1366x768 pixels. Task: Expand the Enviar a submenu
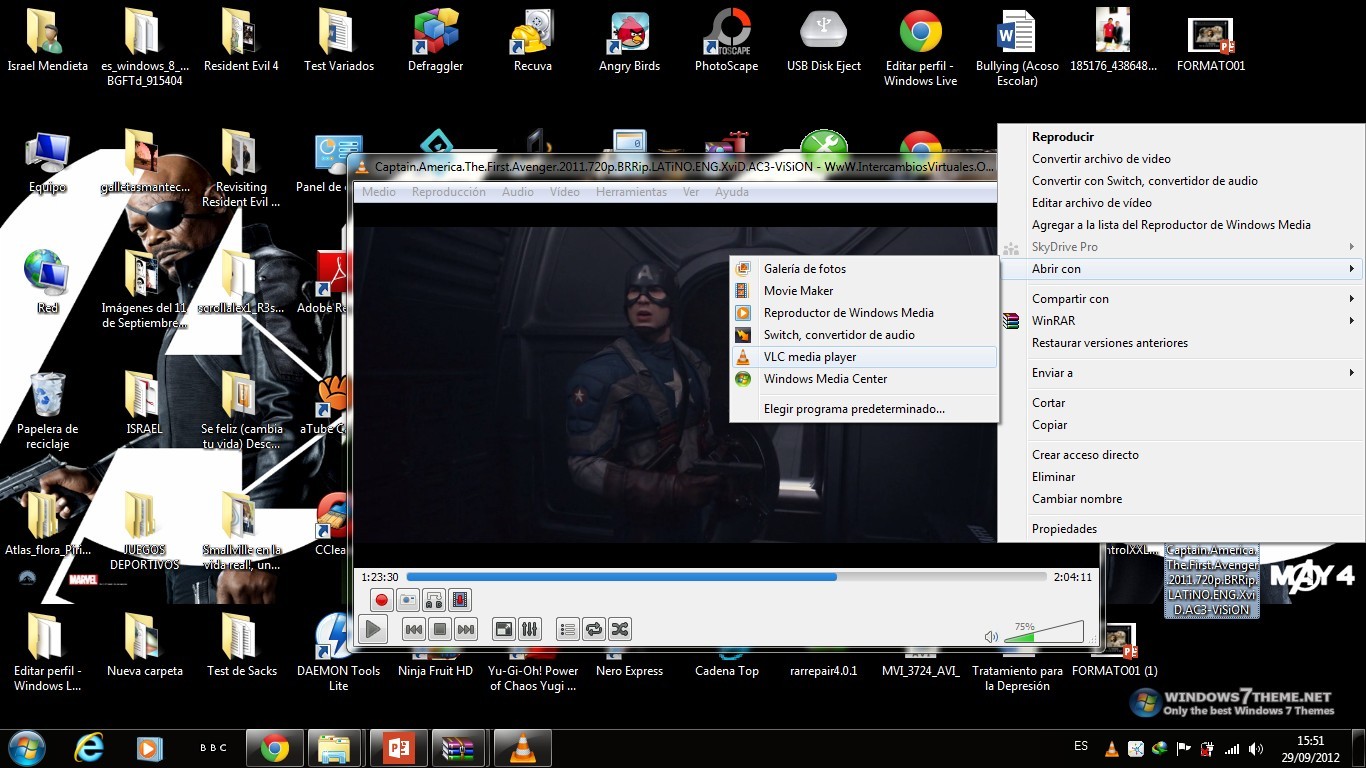point(1181,373)
